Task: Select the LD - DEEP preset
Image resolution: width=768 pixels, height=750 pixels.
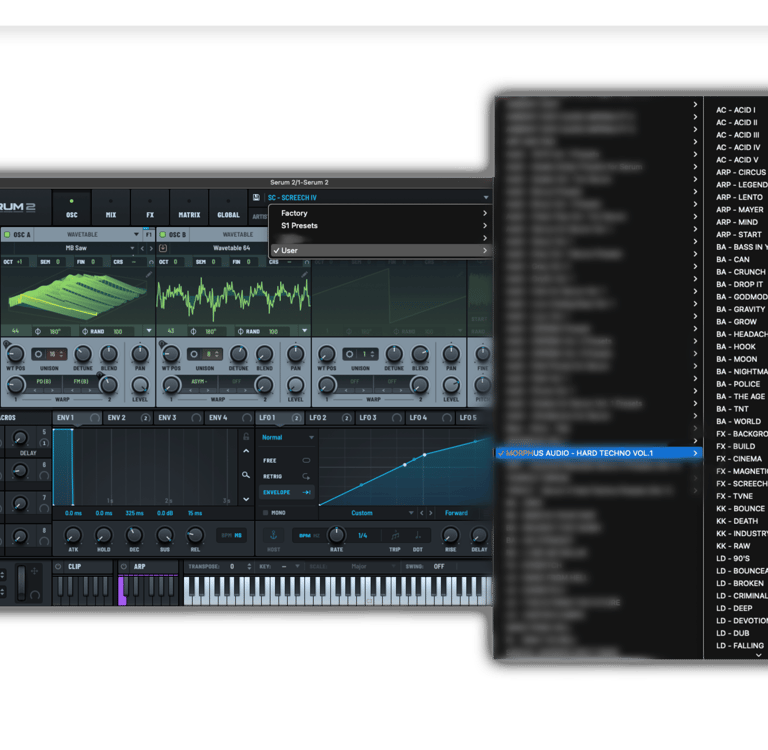Action: (x=734, y=608)
